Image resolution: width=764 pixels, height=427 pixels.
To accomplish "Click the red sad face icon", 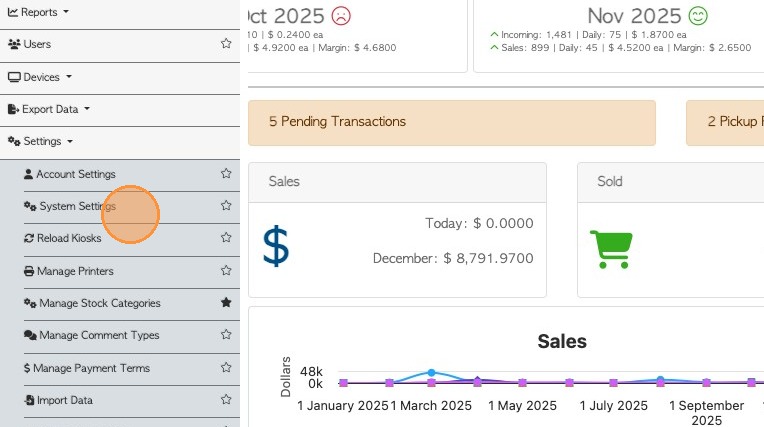I will [x=342, y=16].
